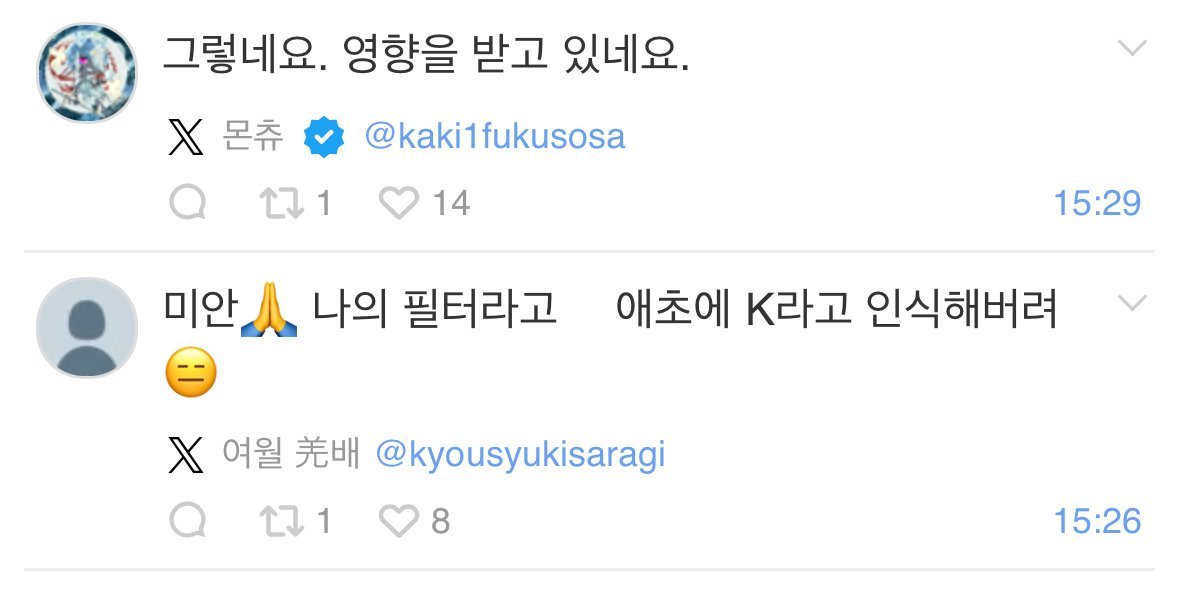The width and height of the screenshot is (1179, 591).
Task: Click the display name 몬츄
Action: point(253,136)
